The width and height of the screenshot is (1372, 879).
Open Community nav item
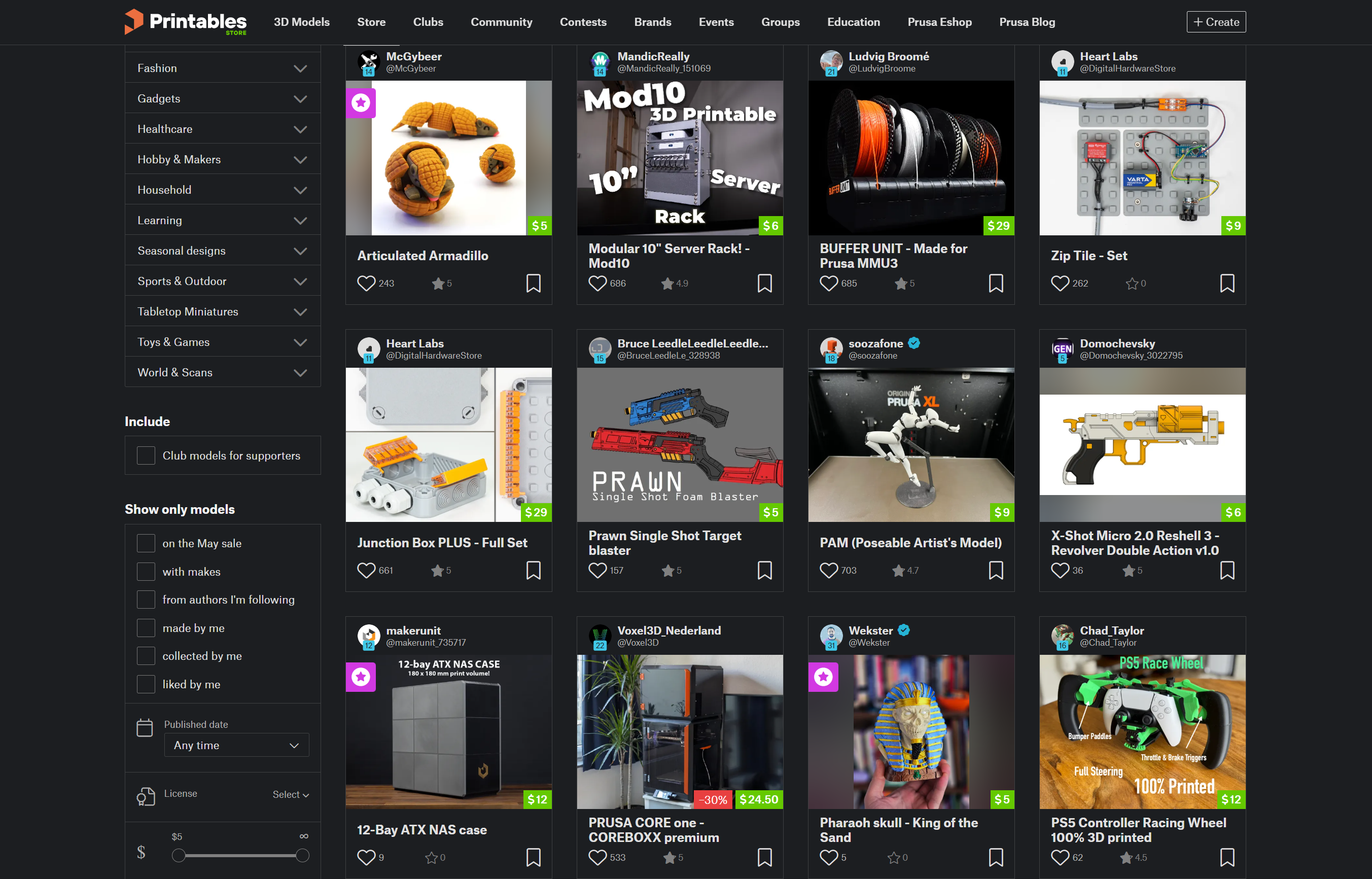(x=501, y=22)
